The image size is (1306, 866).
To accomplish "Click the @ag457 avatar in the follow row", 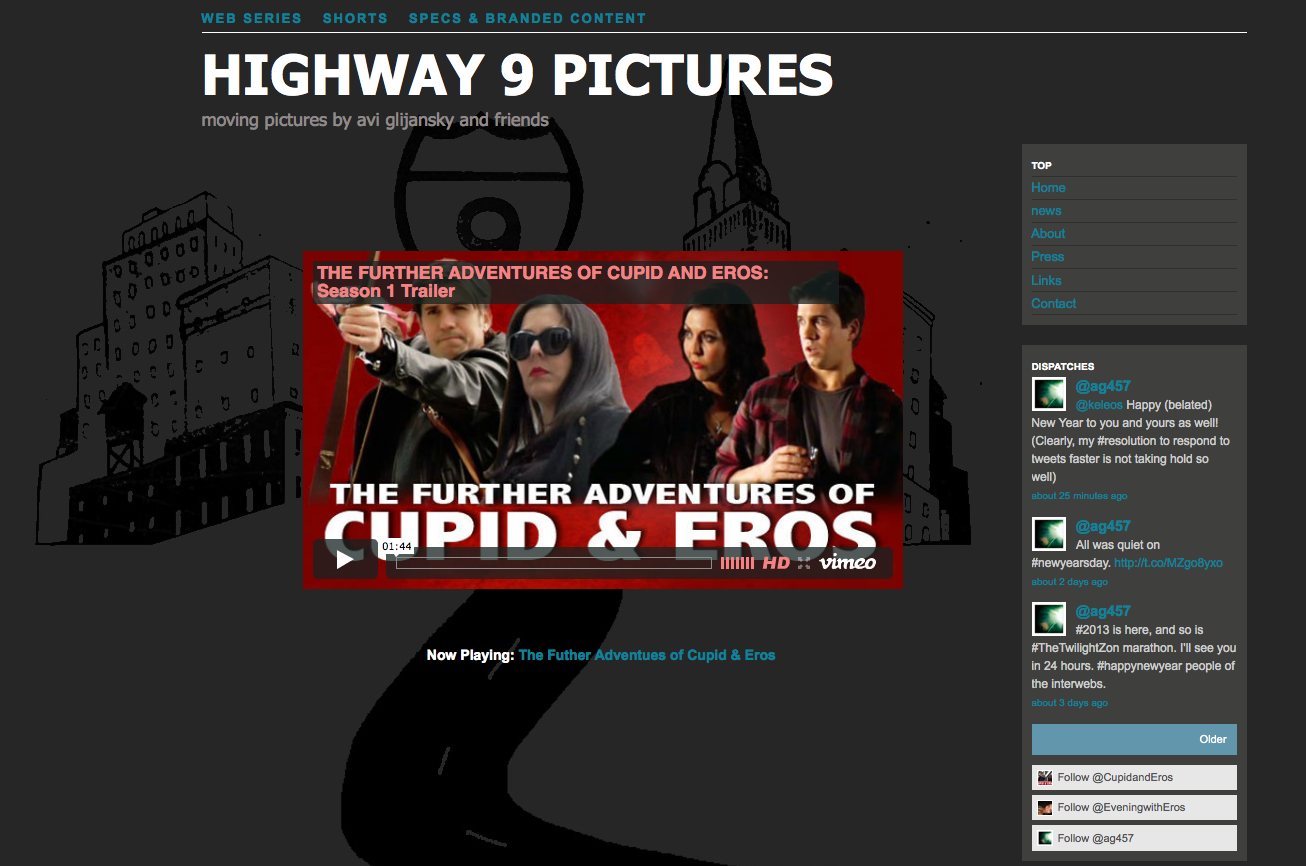I will (x=1045, y=838).
